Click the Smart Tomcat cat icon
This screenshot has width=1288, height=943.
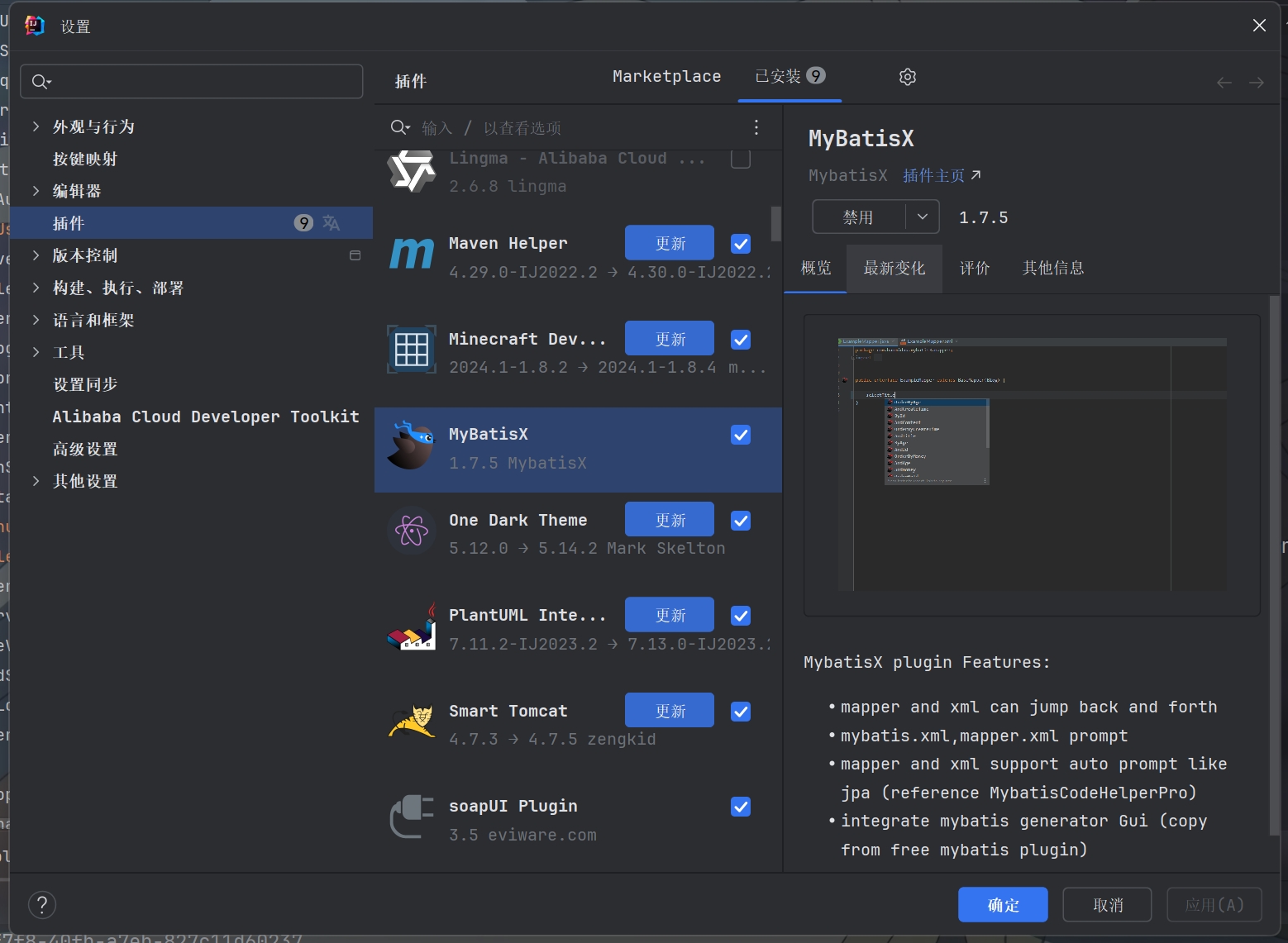point(411,722)
